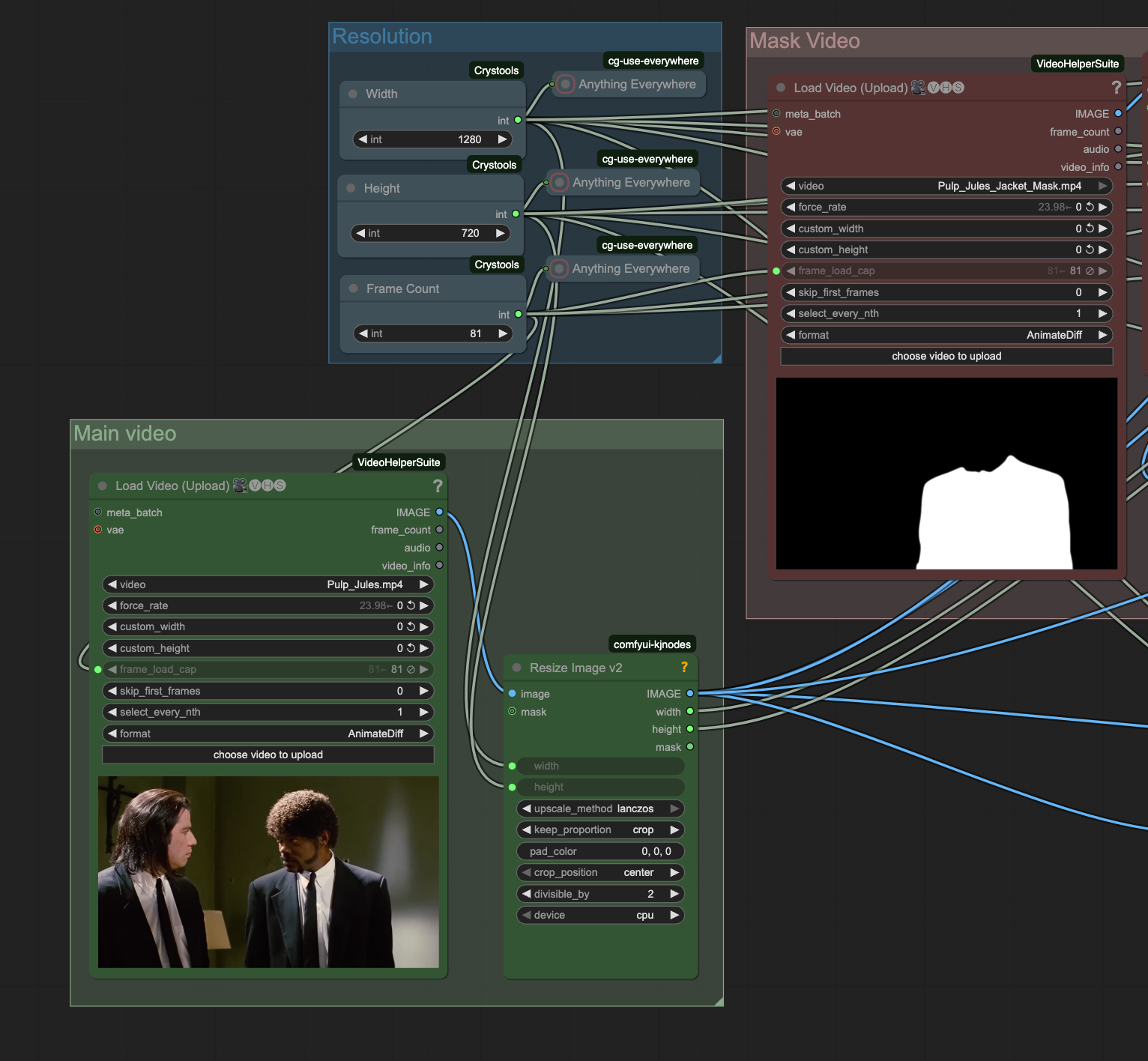Open the Resize Image v2 help icon
Screen dimensions: 1148x1061
683,668
